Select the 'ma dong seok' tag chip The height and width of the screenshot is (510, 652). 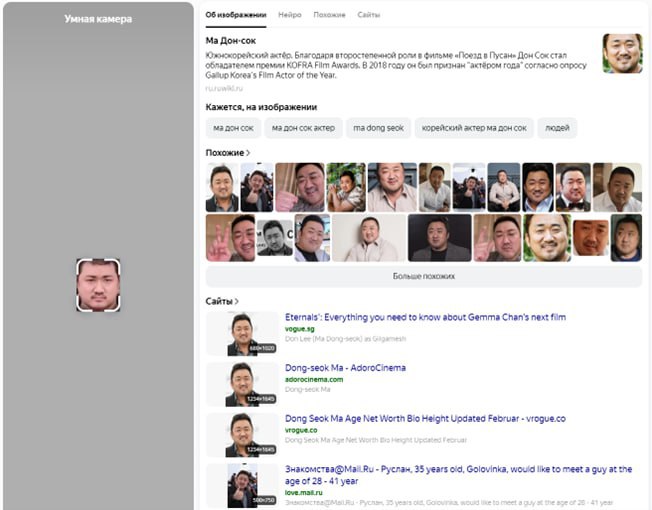[x=378, y=128]
